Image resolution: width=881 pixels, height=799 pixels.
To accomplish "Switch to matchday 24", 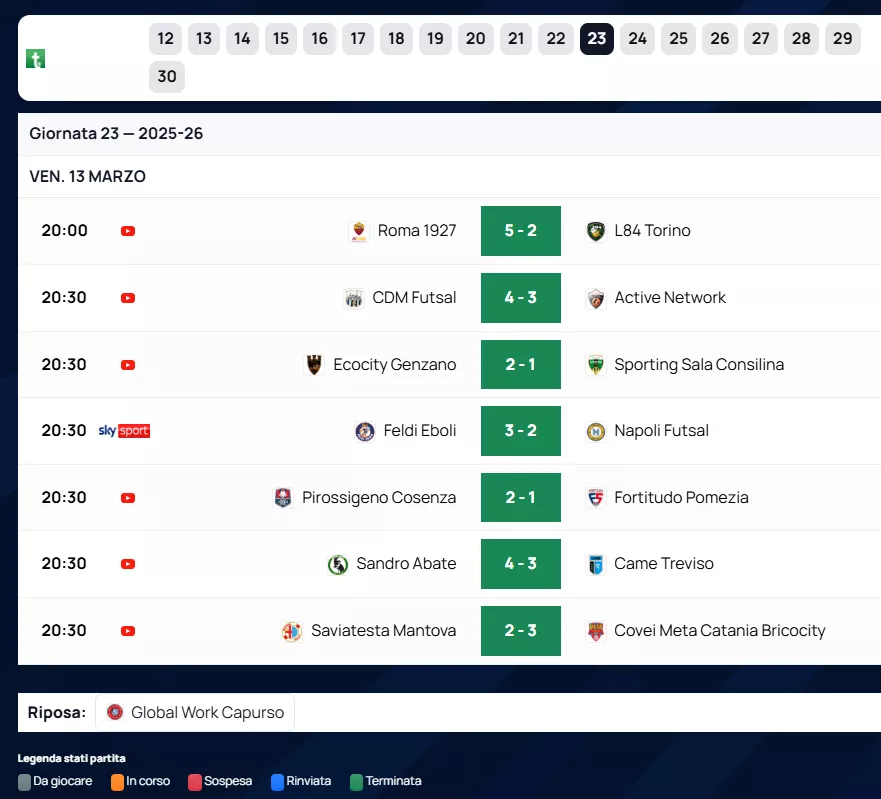I will (x=637, y=39).
